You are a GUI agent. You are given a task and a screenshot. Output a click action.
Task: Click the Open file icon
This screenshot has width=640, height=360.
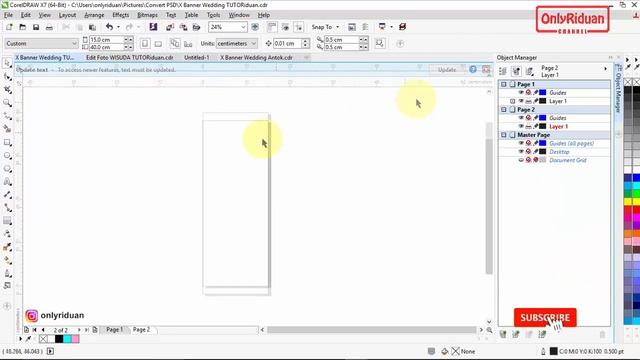(22, 27)
